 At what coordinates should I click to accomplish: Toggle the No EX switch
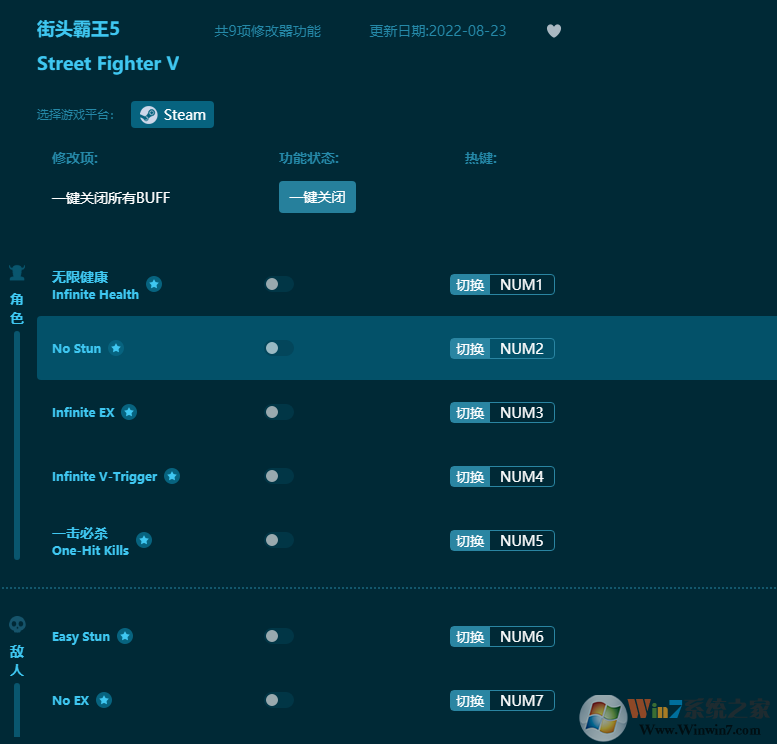pos(279,700)
